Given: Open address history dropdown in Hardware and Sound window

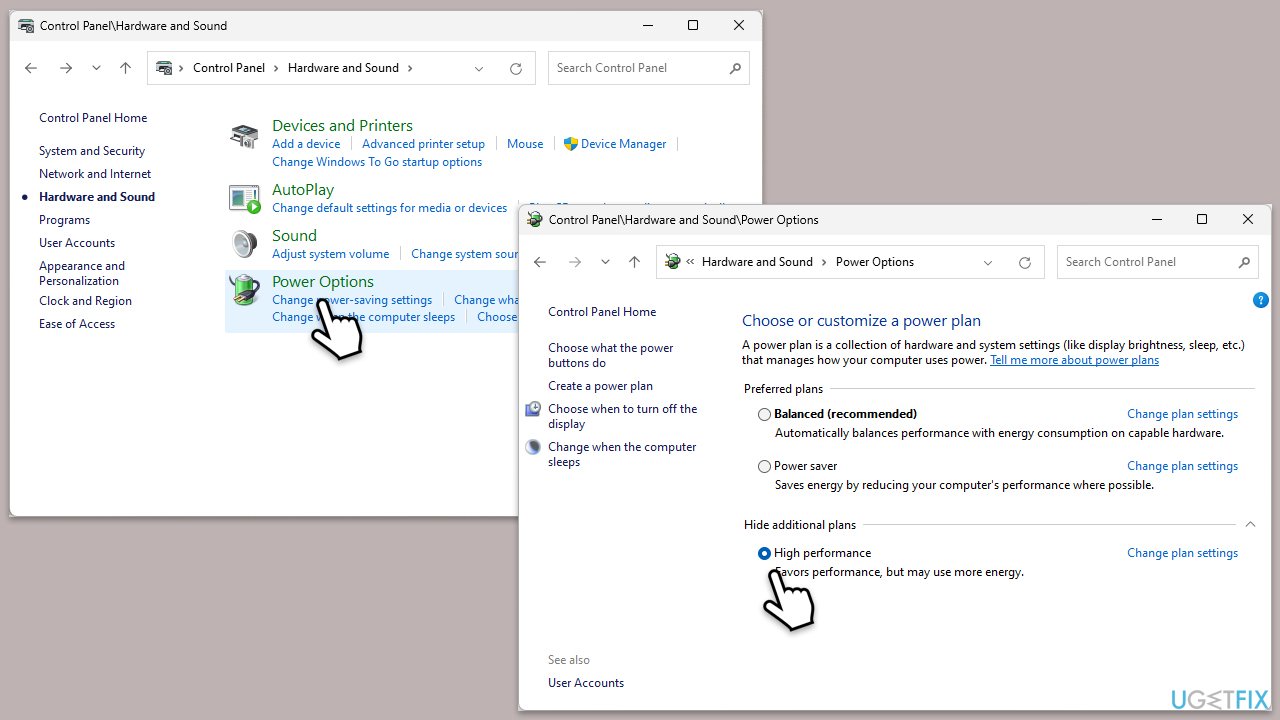Looking at the screenshot, I should [479, 68].
